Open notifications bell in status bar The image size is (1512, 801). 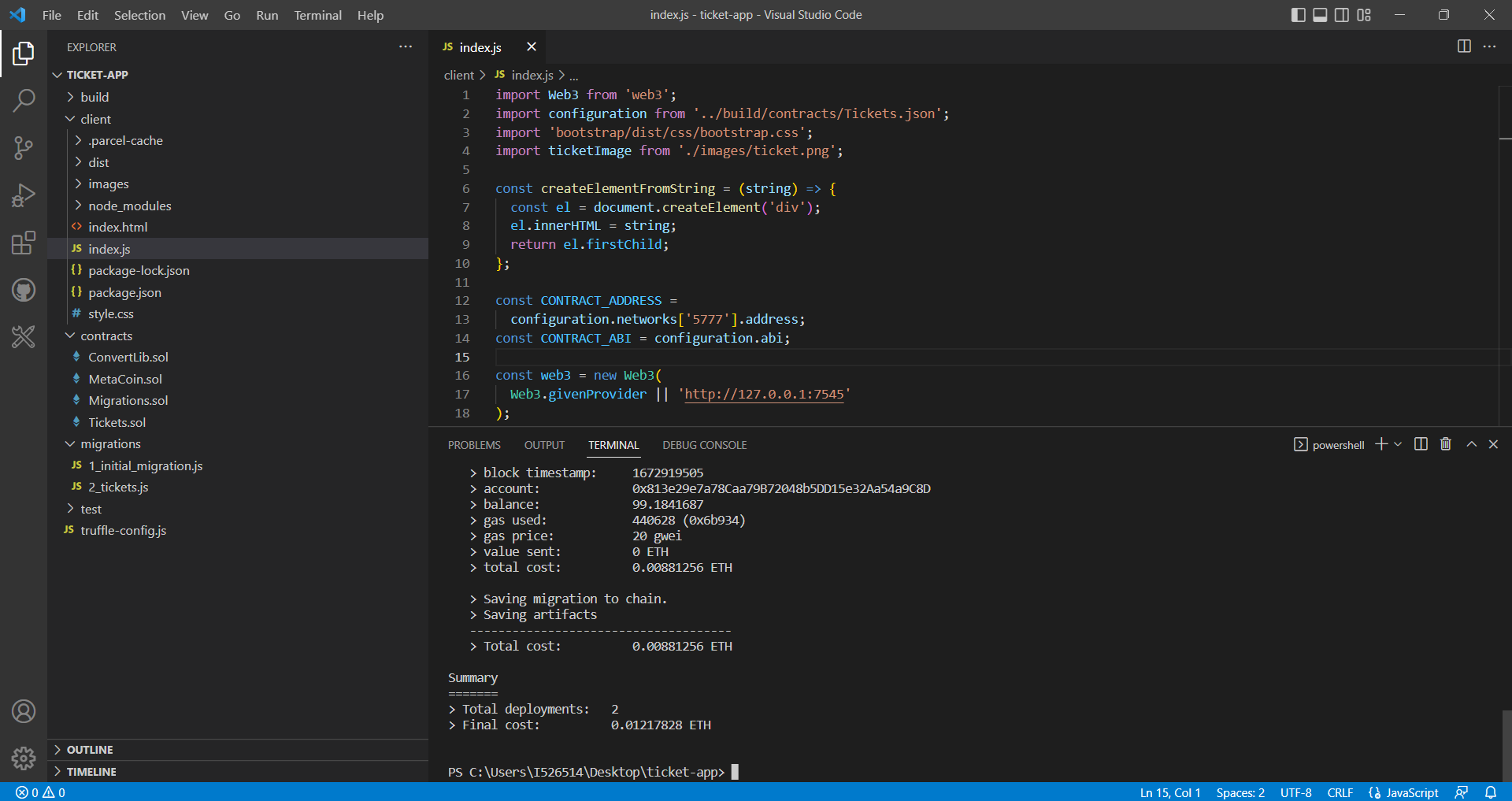1491,792
